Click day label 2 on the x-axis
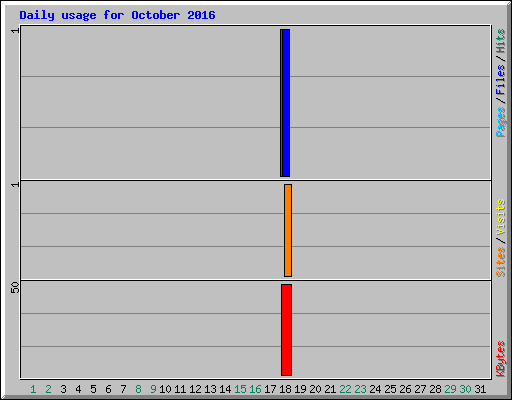Viewport: 512px width, 400px height. point(48,389)
